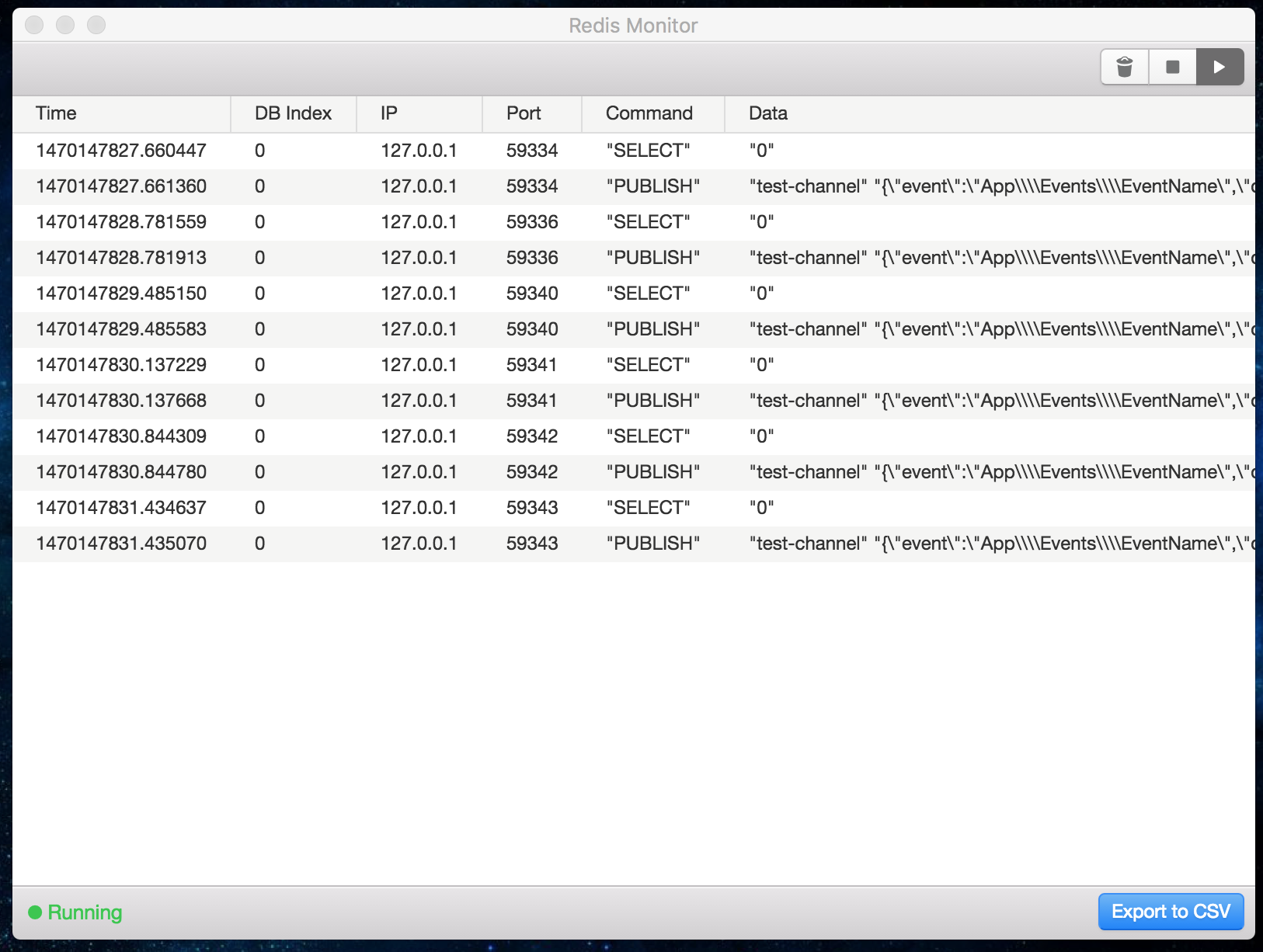Viewport: 1263px width, 952px height.
Task: Select row with time 1470147829.485150
Action: click(x=634, y=294)
